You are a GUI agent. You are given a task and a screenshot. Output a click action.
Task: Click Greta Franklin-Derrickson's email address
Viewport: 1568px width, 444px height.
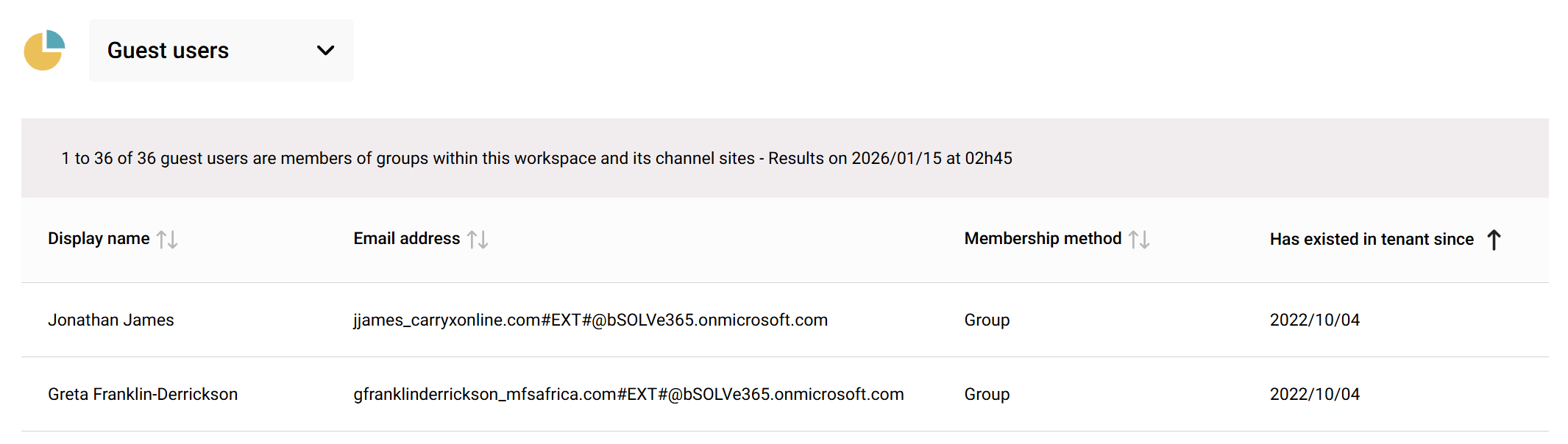click(x=628, y=394)
